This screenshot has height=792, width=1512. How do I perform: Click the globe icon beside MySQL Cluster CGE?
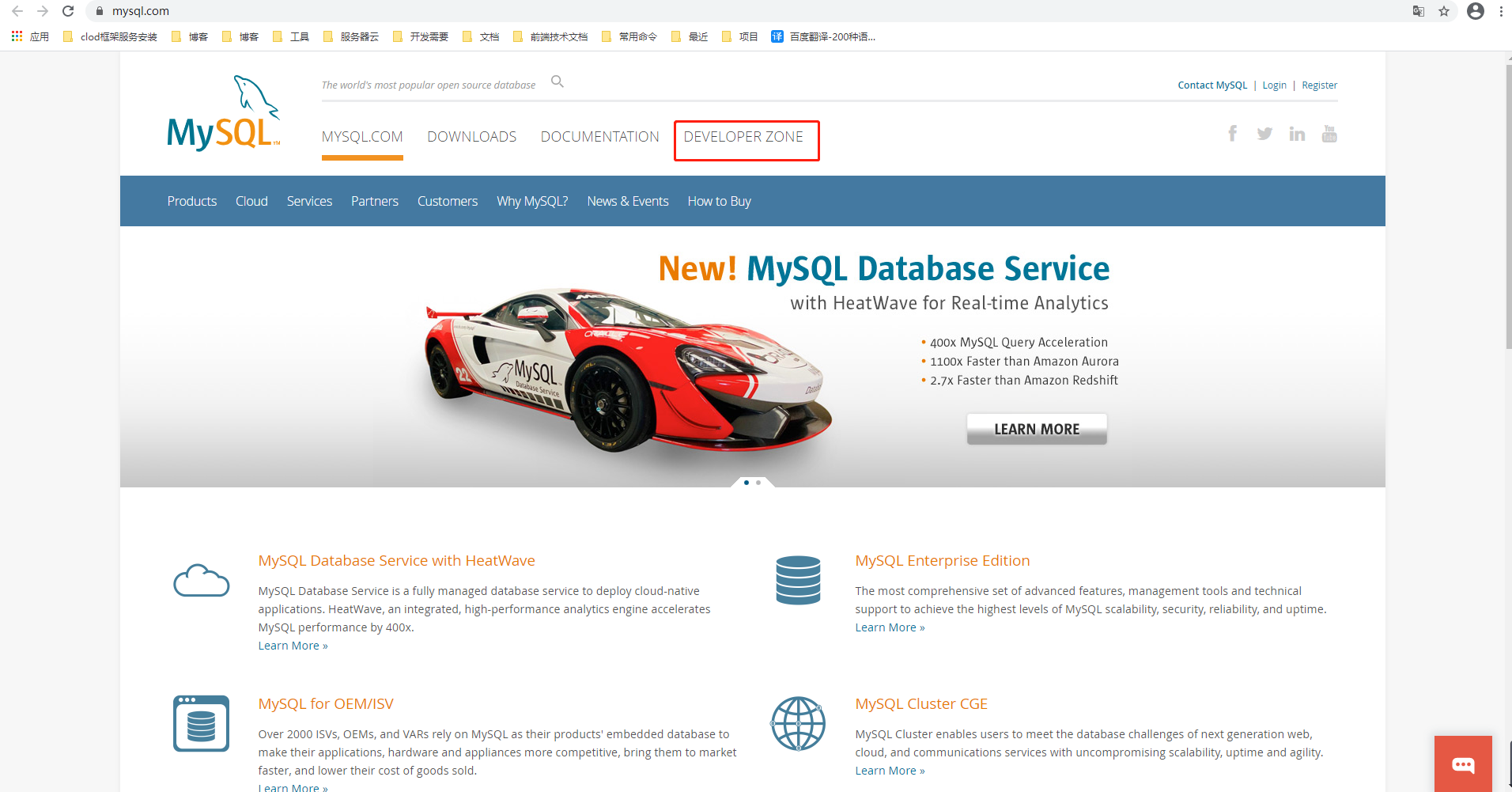coord(797,722)
